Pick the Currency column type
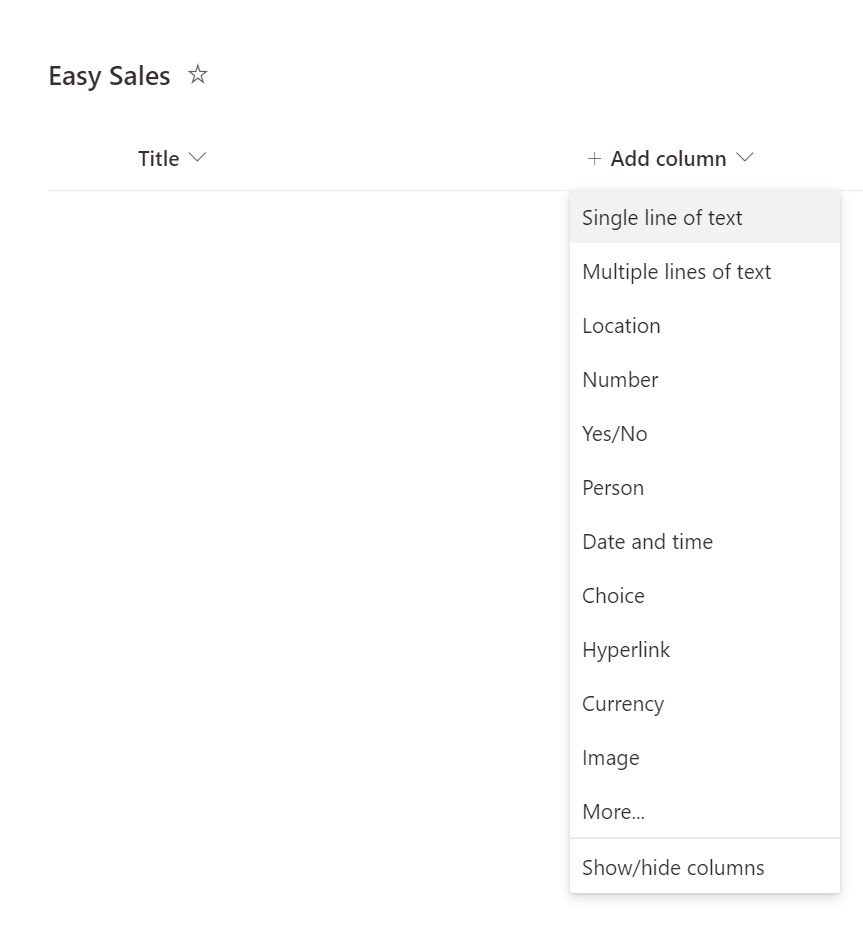 pyautogui.click(x=623, y=704)
